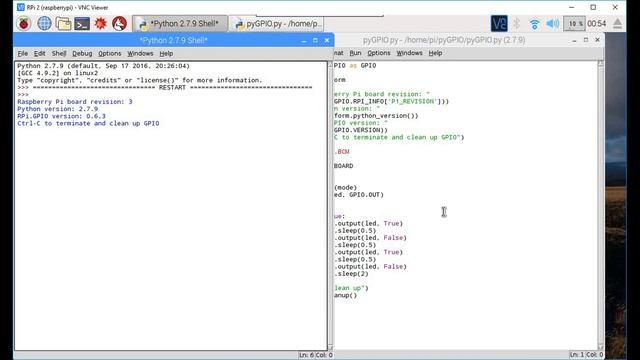Click the 'BOARD' text in the editor
The image size is (640, 360).
click(x=344, y=166)
